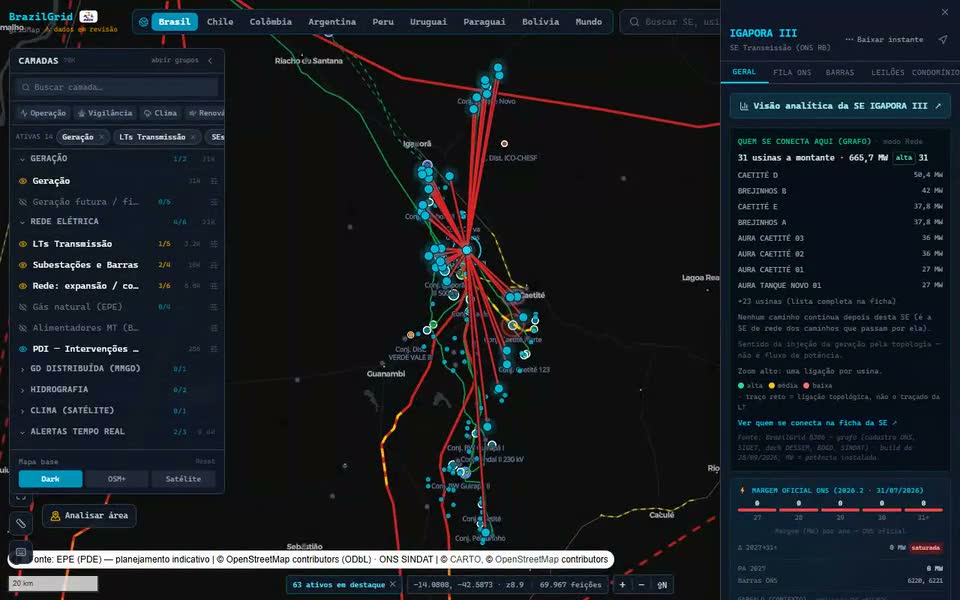Click the locate/fly-to arrow icon
This screenshot has width=960, height=600.
(942, 39)
